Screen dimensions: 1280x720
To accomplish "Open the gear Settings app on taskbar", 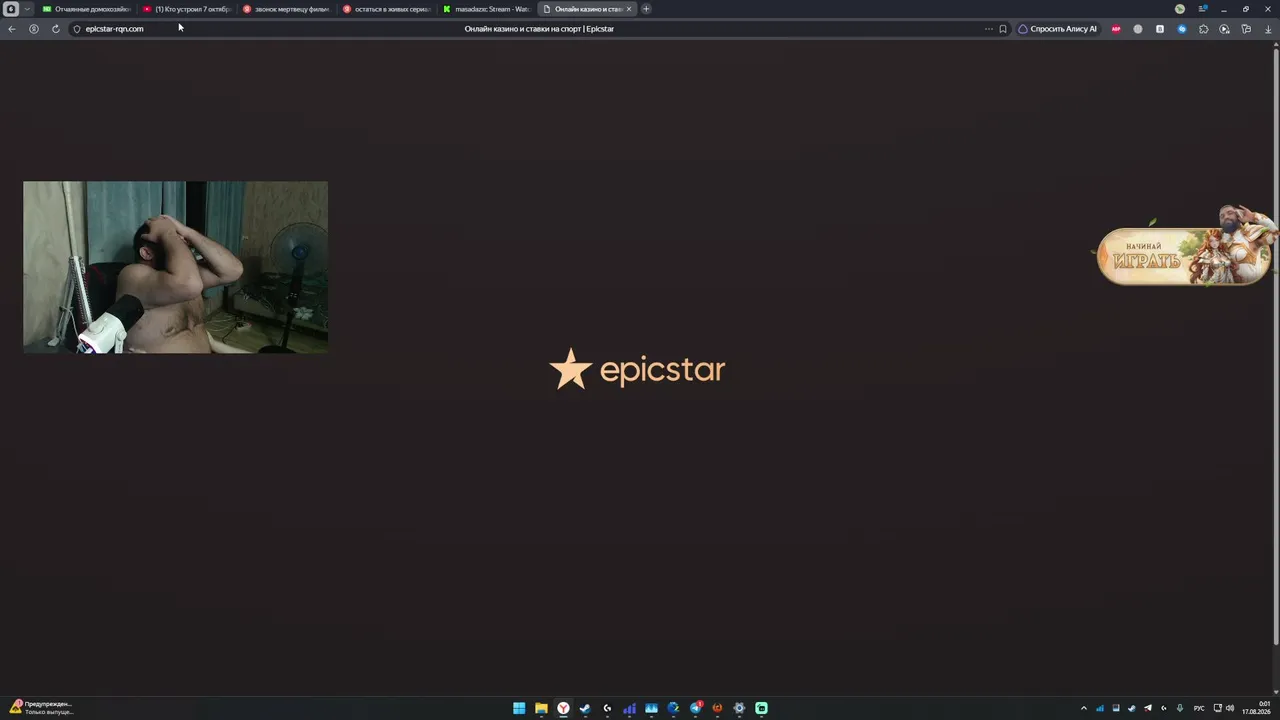I will tap(739, 708).
